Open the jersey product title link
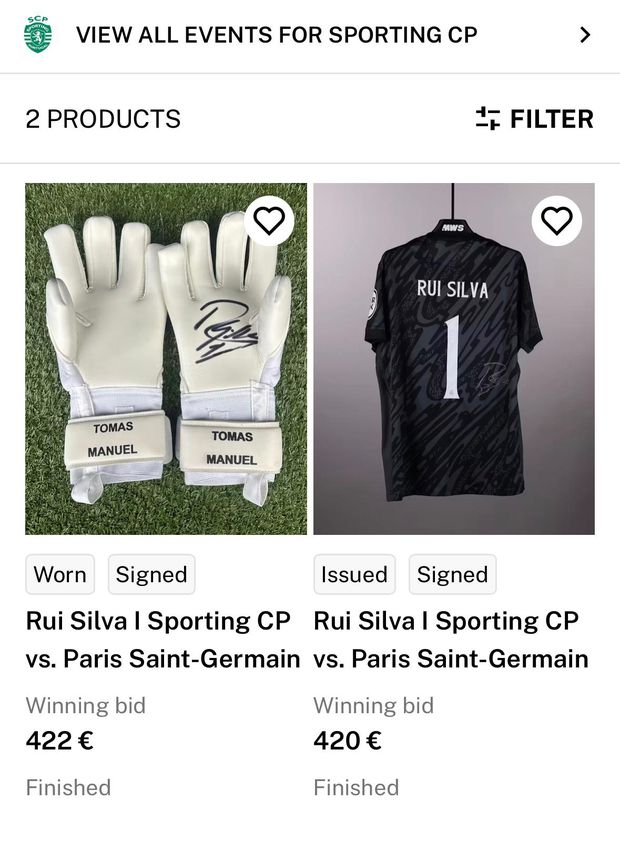620x841 pixels. (x=451, y=640)
